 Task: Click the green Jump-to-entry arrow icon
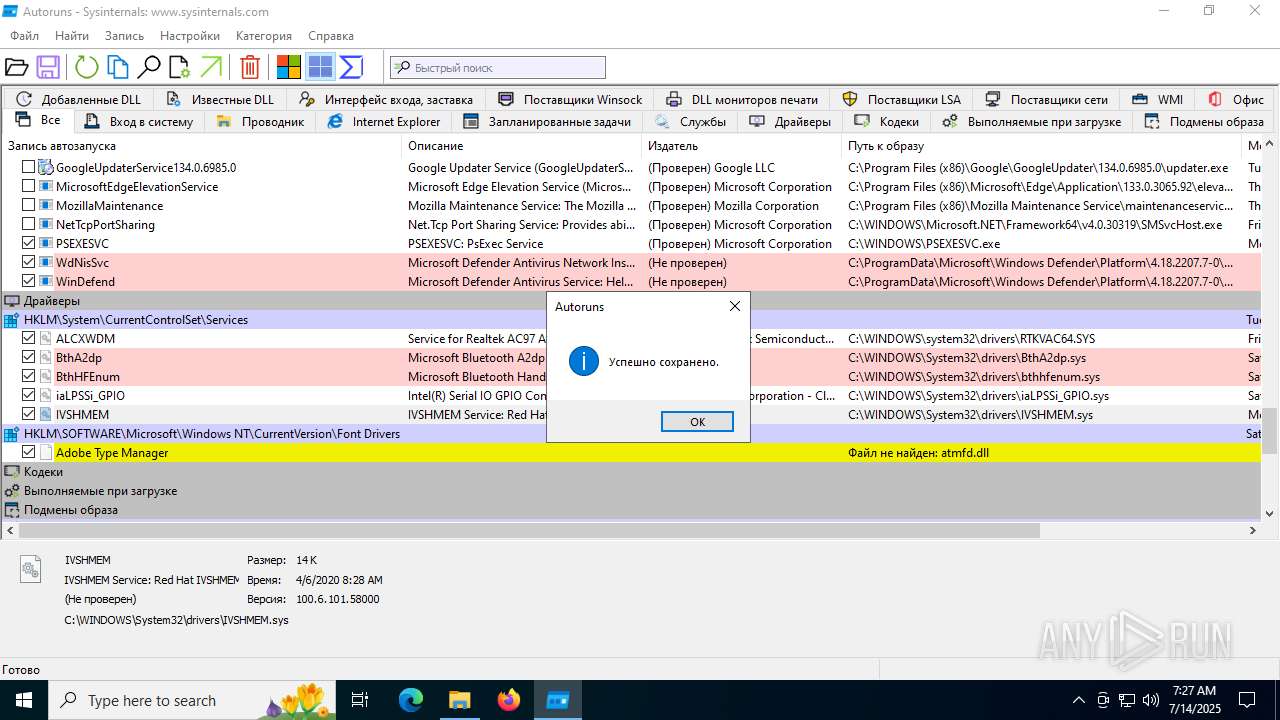coord(210,67)
